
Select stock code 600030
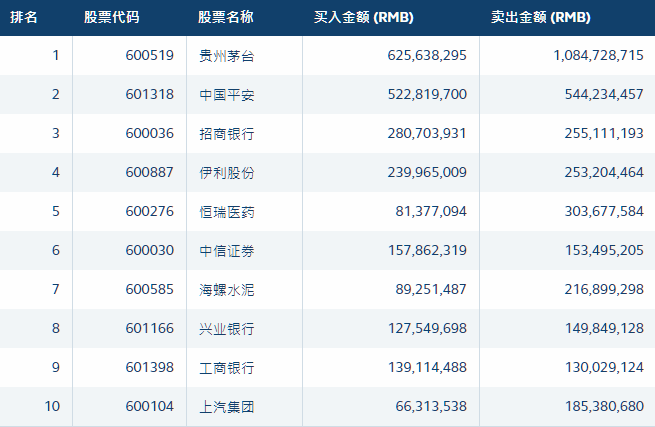point(150,250)
